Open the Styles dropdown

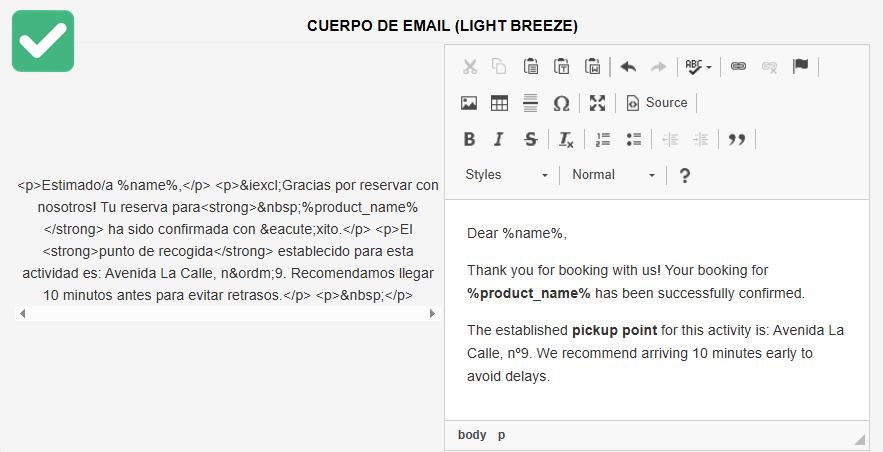(506, 175)
